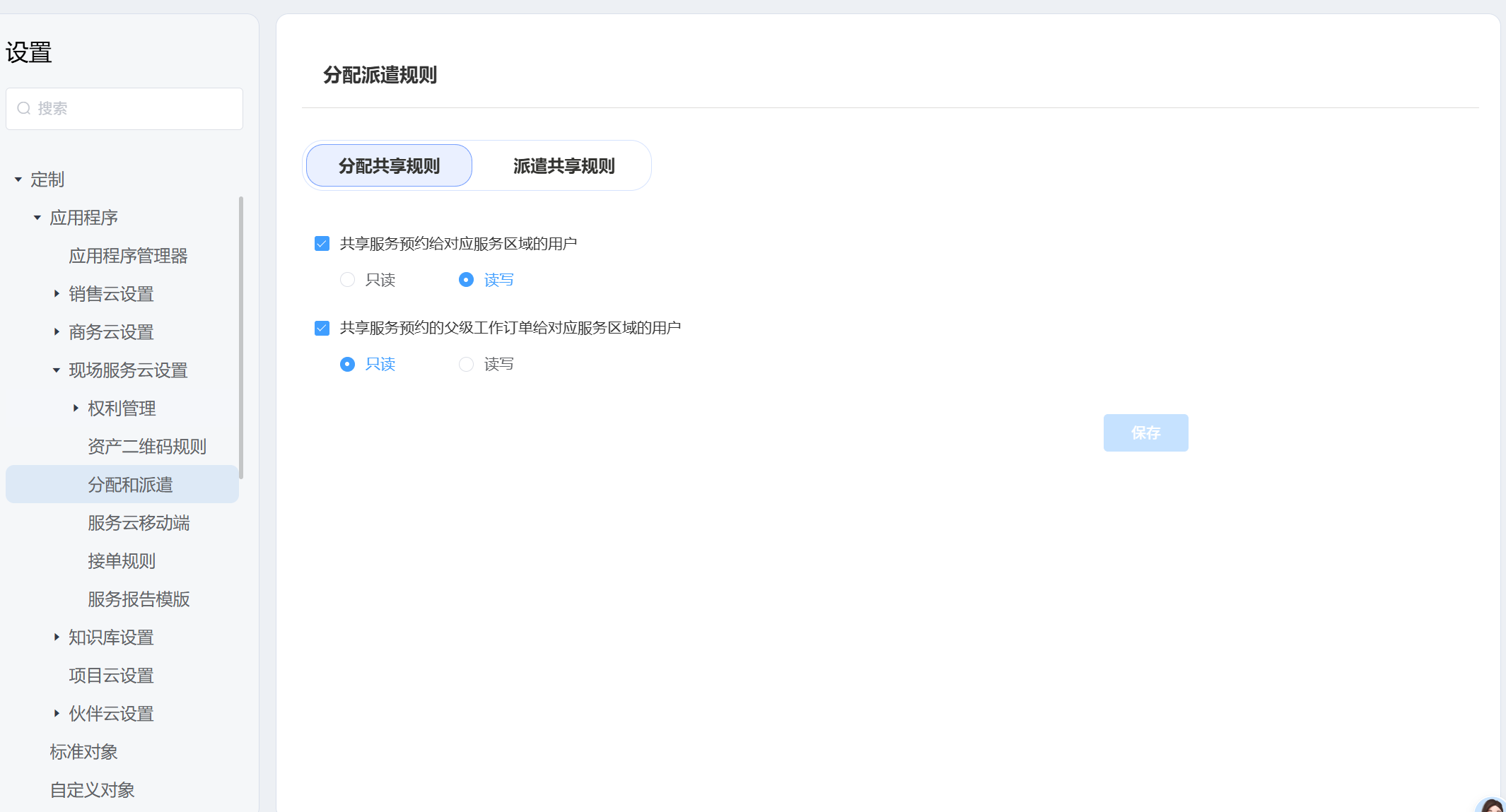Click the search magnifier icon

pos(24,108)
